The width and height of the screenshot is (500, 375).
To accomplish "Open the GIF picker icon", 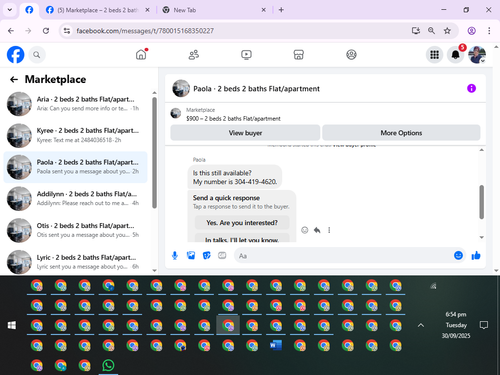I will pos(222,256).
